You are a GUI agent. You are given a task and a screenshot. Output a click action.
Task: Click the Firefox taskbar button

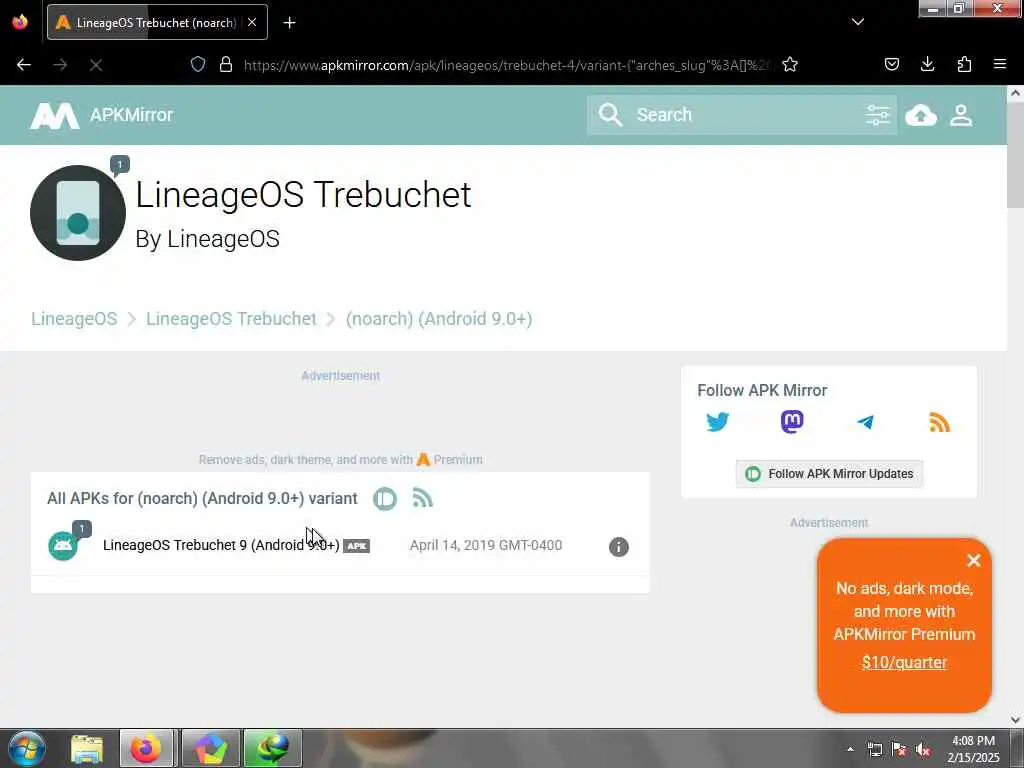[146, 748]
